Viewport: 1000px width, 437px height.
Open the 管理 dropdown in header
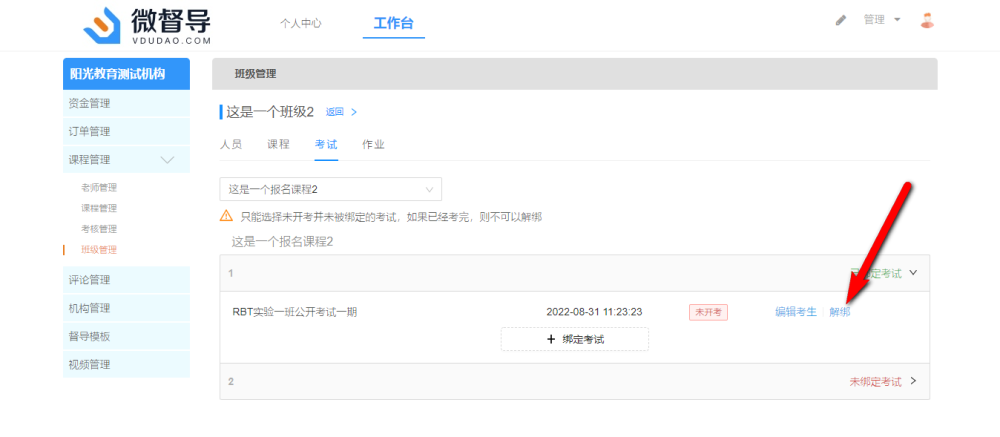click(x=882, y=20)
